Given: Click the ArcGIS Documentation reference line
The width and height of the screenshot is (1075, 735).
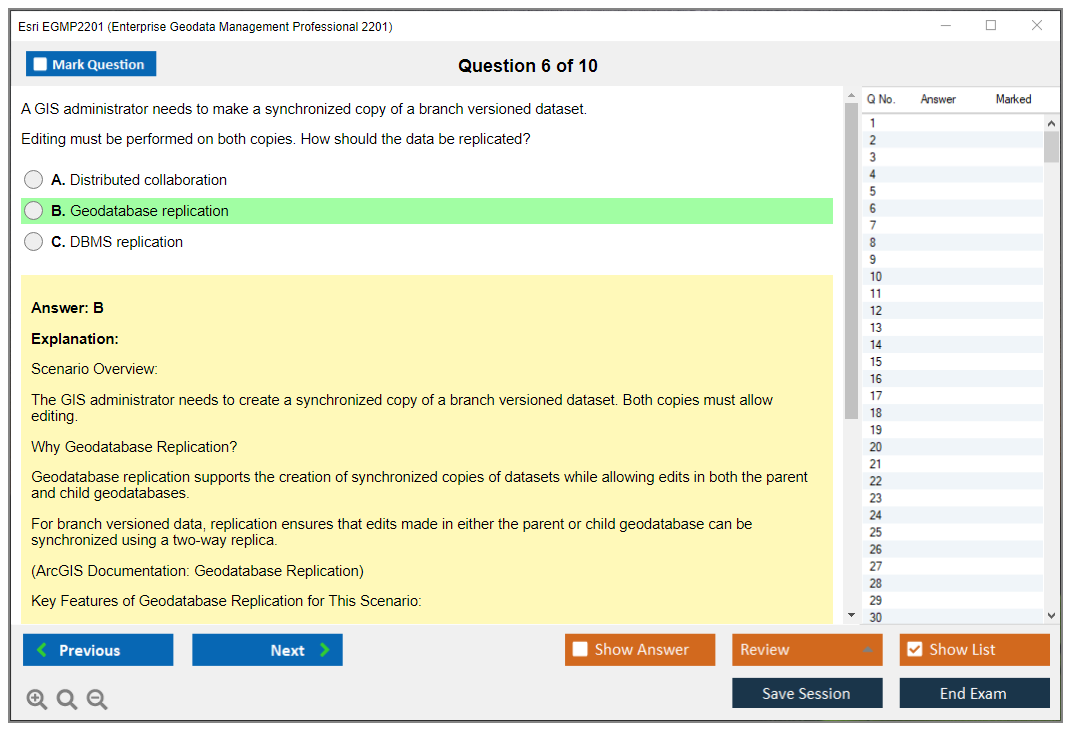Looking at the screenshot, I should tap(197, 570).
